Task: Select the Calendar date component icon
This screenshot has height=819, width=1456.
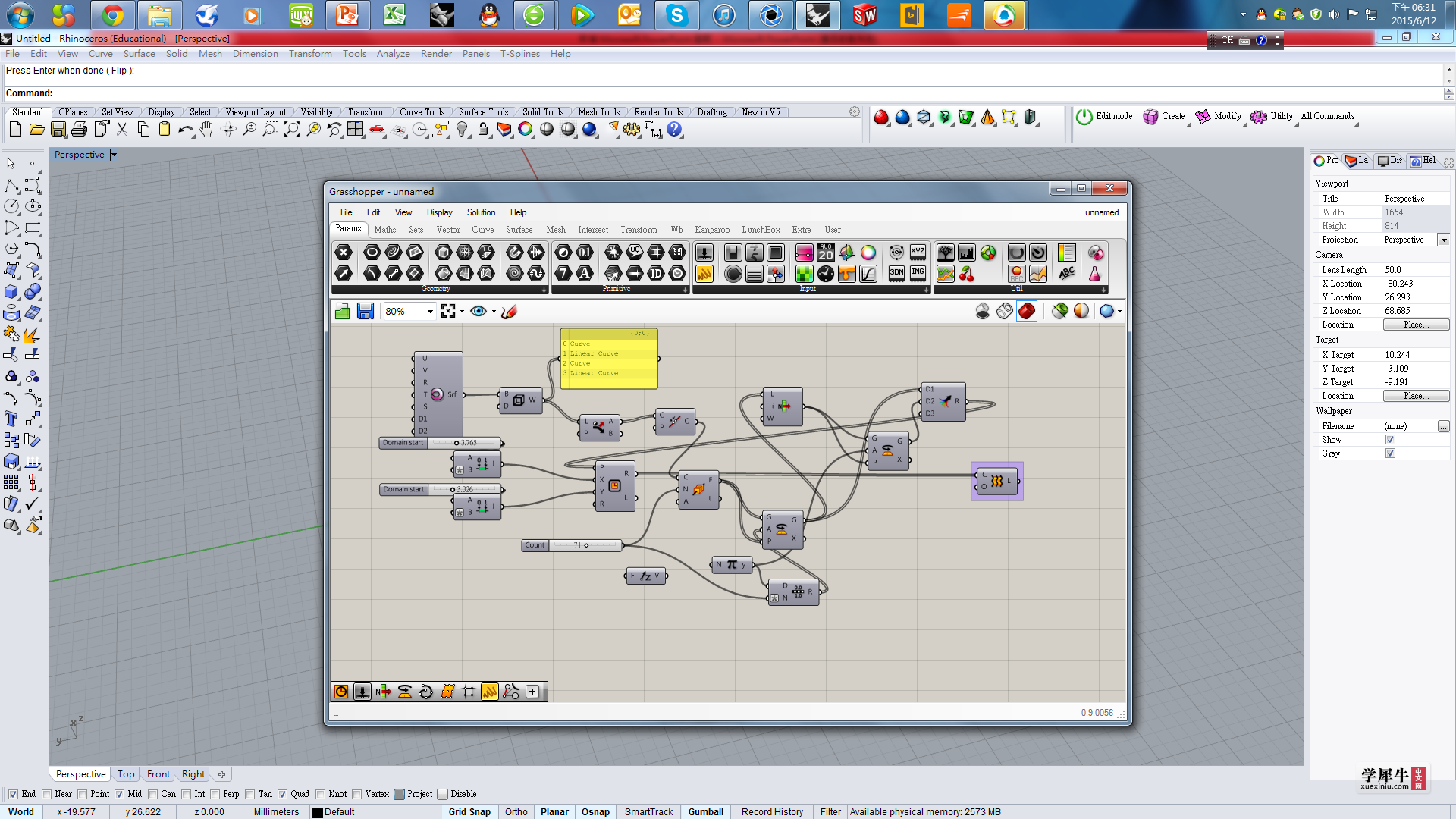Action: (826, 253)
